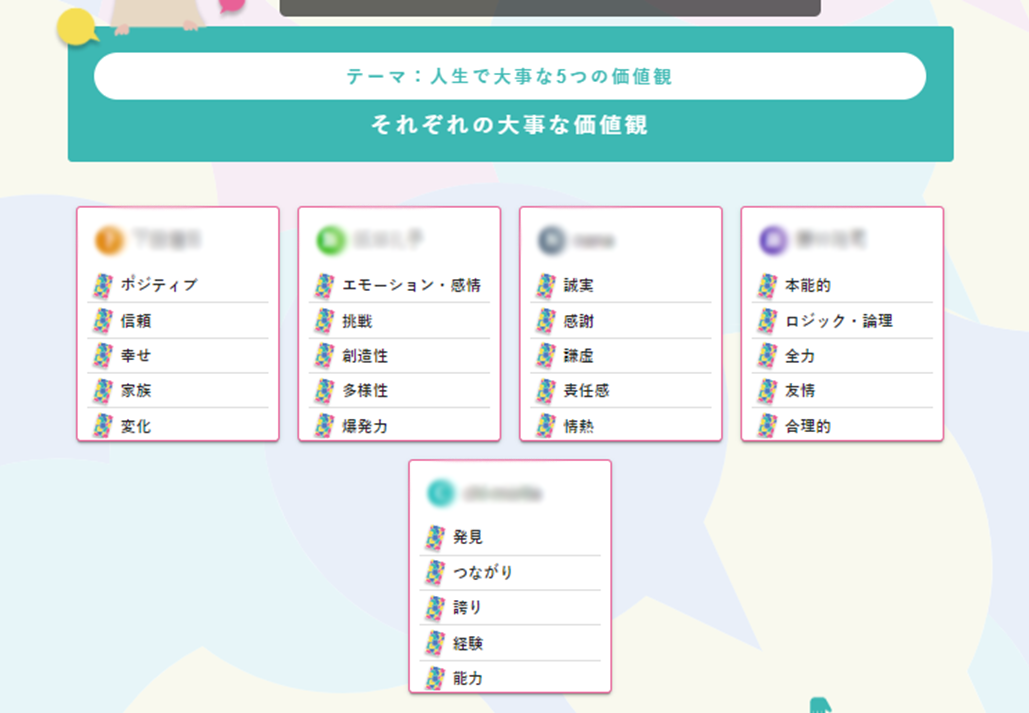Click the card icon beside 爆発力
The height and width of the screenshot is (713, 1029).
point(324,426)
